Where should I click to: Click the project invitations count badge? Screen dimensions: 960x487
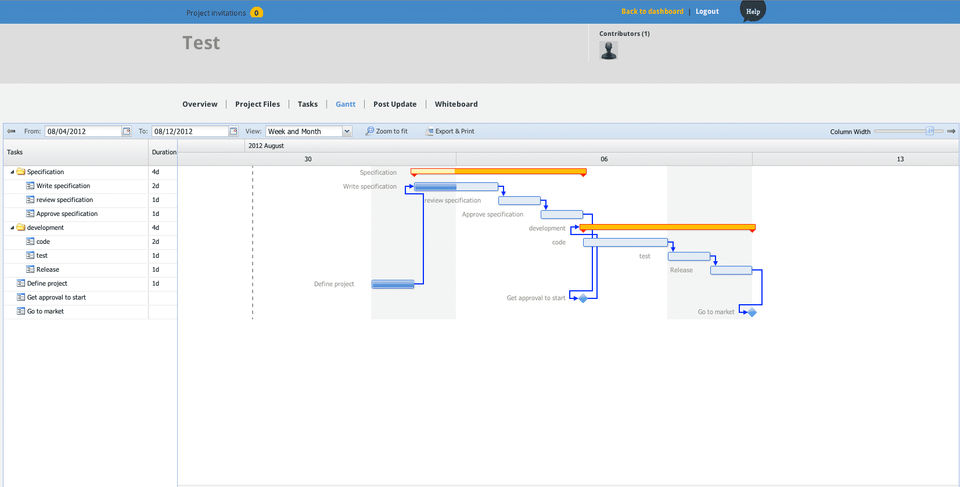(x=257, y=12)
